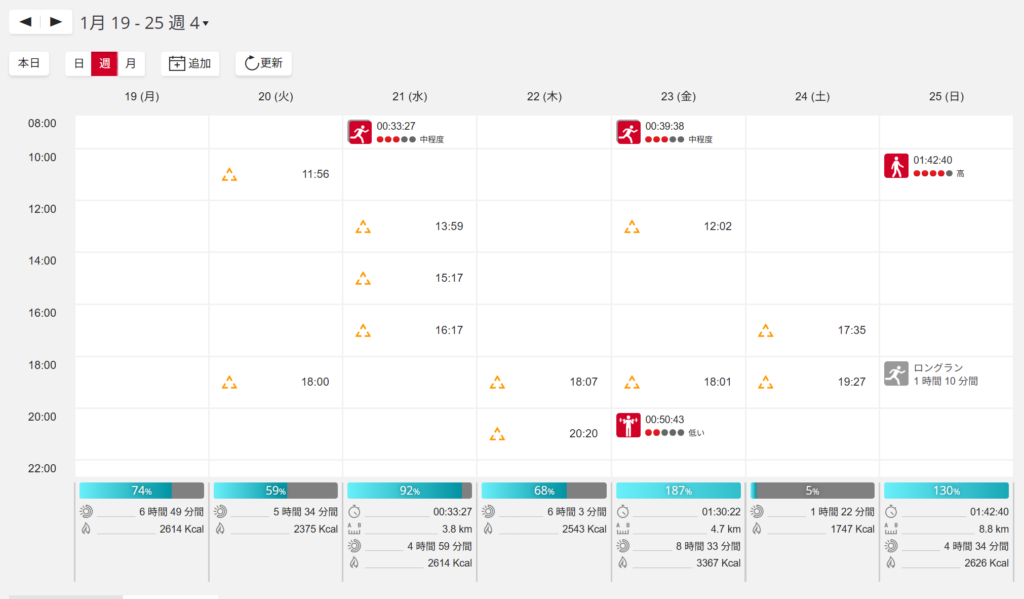
Task: Open Friday's strength training workout icon
Action: point(628,426)
